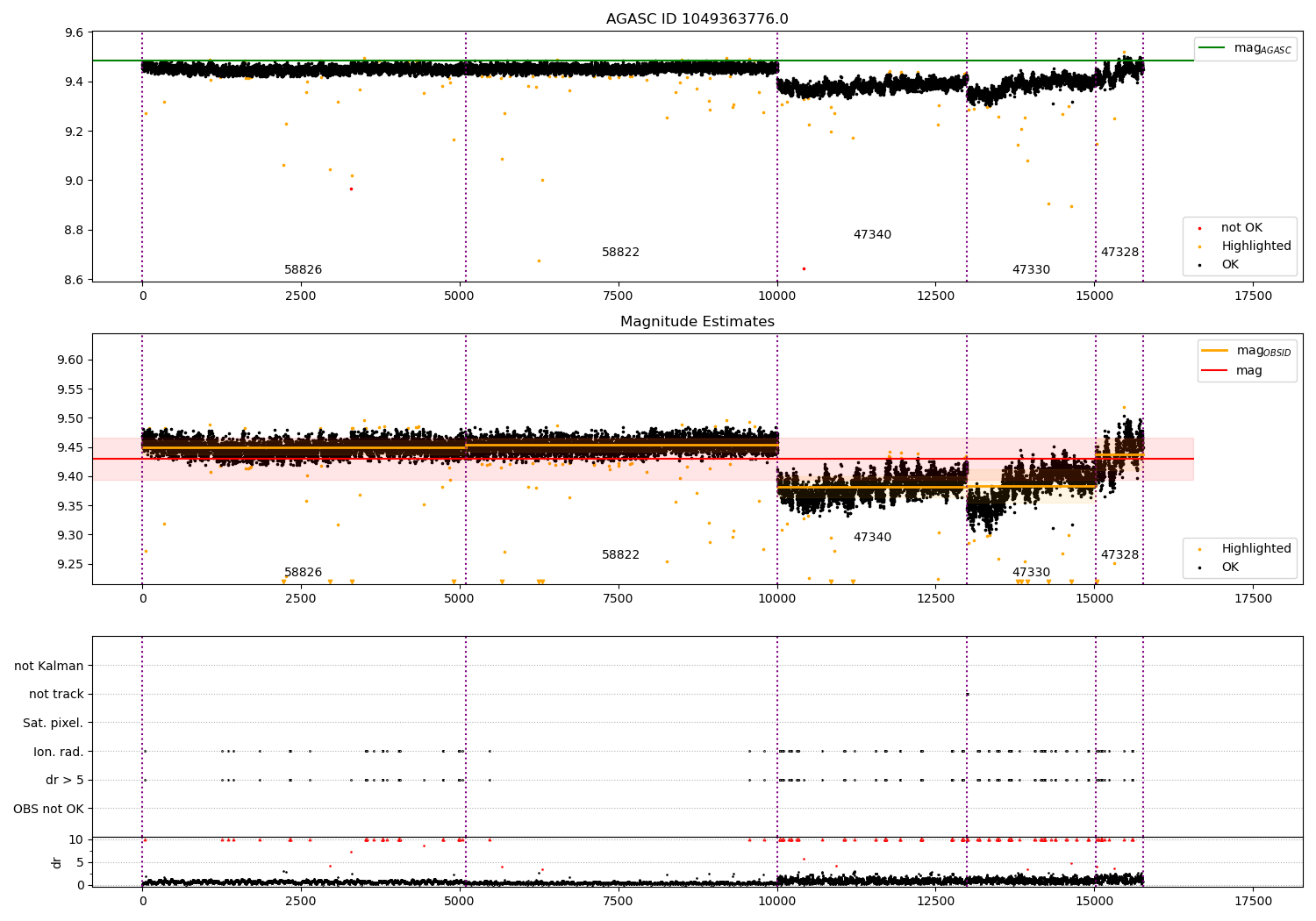
Task: Click the red "mag" legend line swatch
Action: [x=1215, y=371]
